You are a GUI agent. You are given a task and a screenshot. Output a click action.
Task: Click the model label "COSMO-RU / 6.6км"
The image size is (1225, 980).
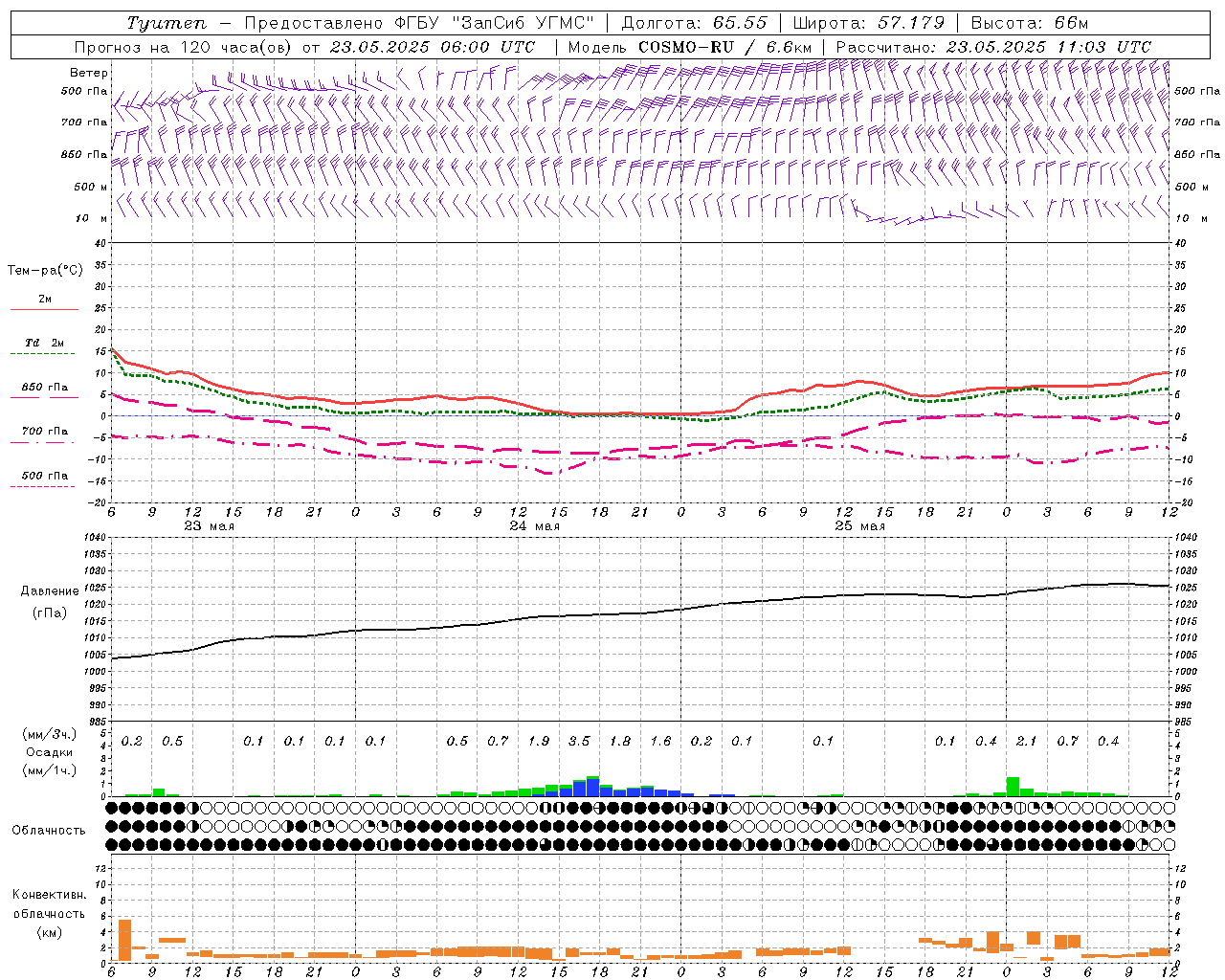(725, 47)
